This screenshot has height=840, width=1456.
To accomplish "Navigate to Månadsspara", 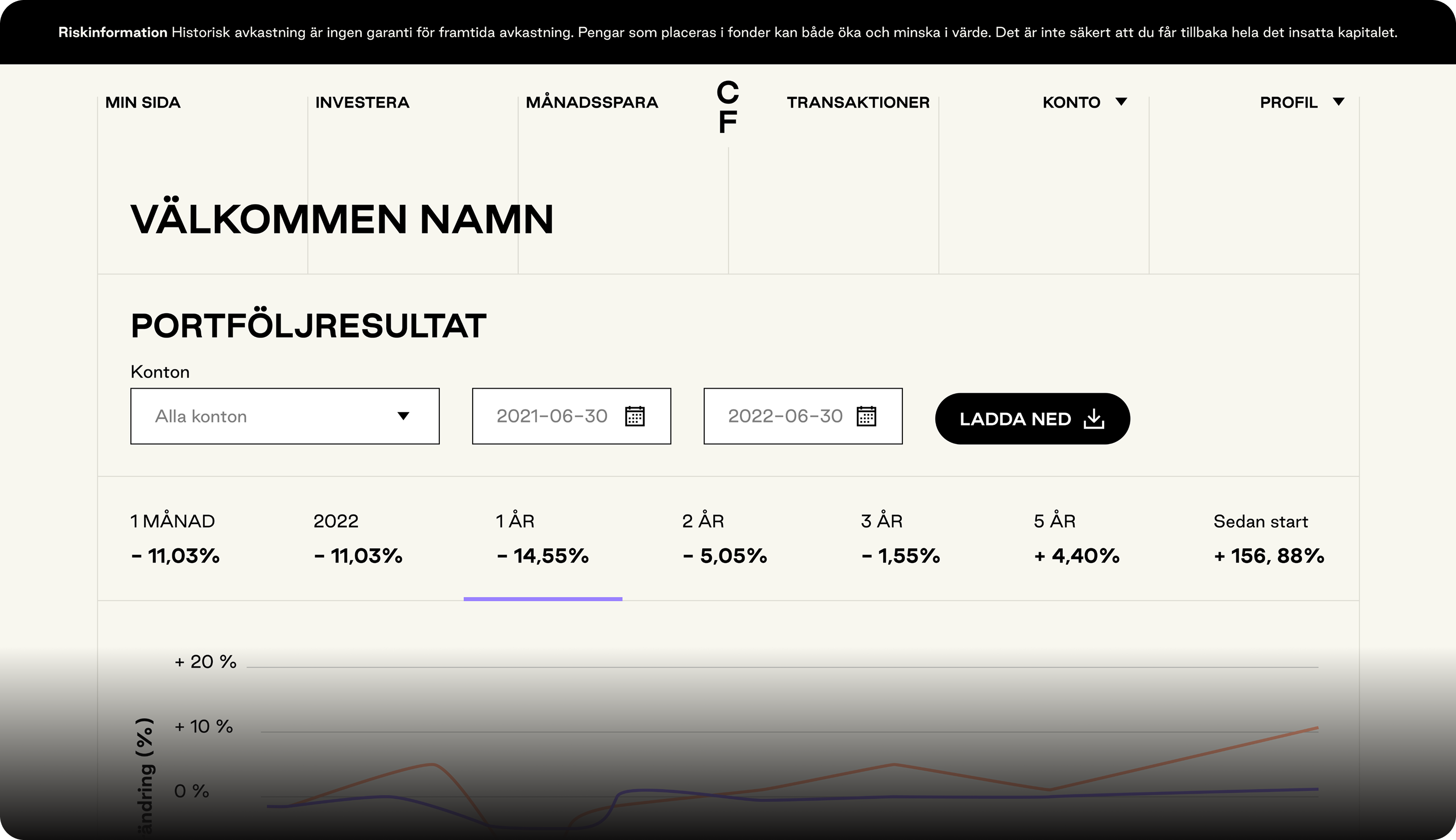I will point(591,103).
